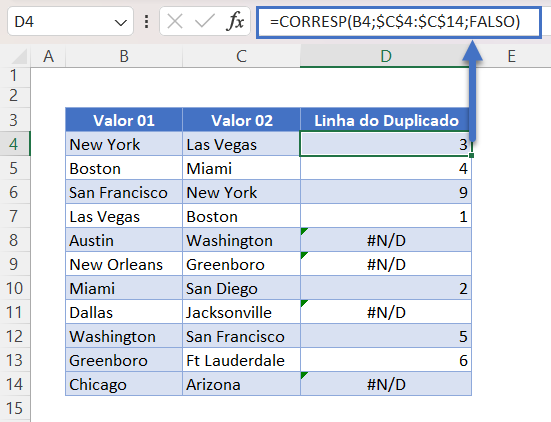Select column D header
Image resolution: width=551 pixels, height=422 pixels.
point(385,56)
